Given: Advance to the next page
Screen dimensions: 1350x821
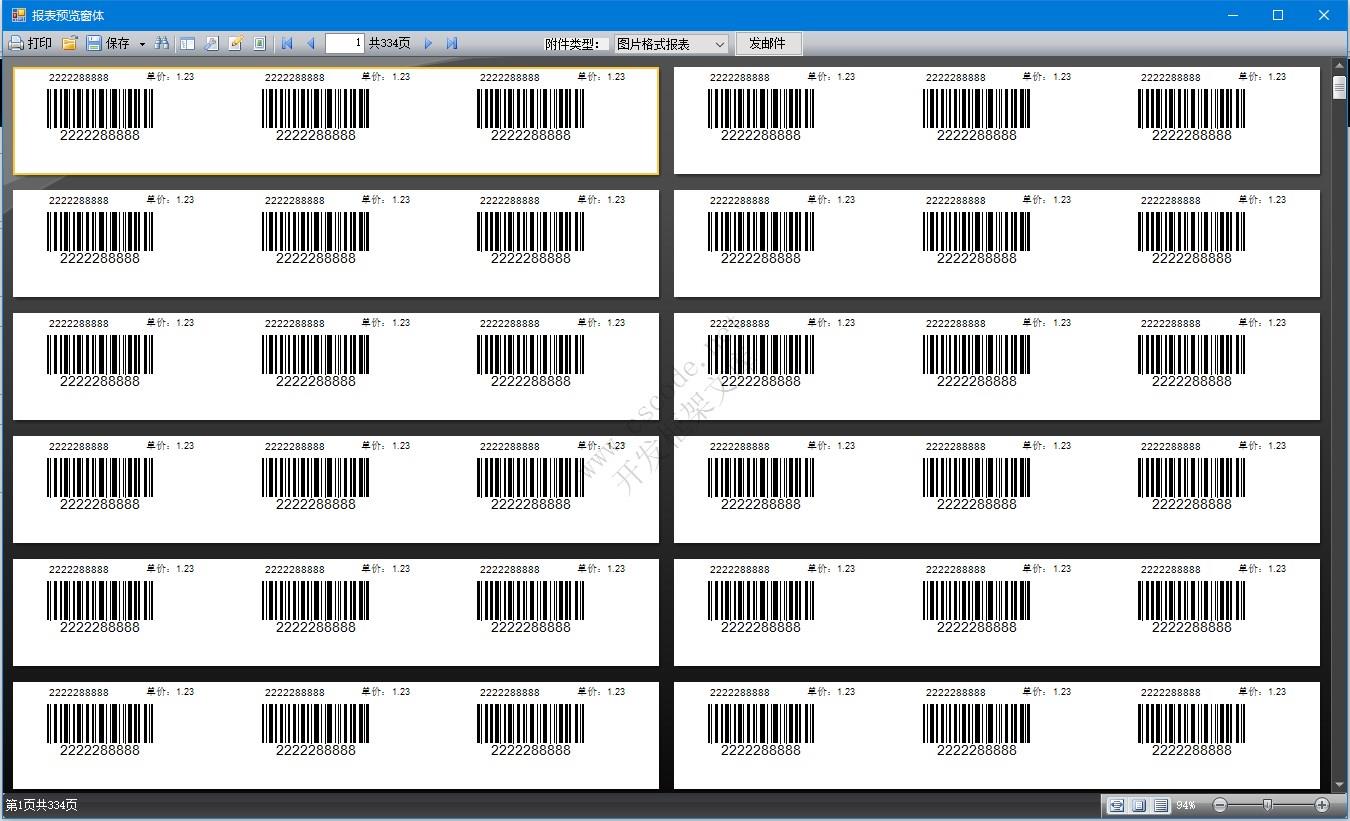Looking at the screenshot, I should coord(428,44).
